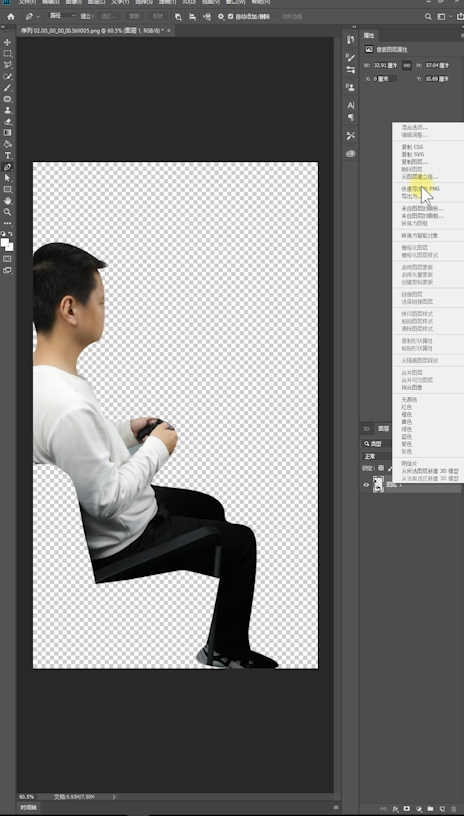
Task: Open path alignment options
Action: [192, 17]
